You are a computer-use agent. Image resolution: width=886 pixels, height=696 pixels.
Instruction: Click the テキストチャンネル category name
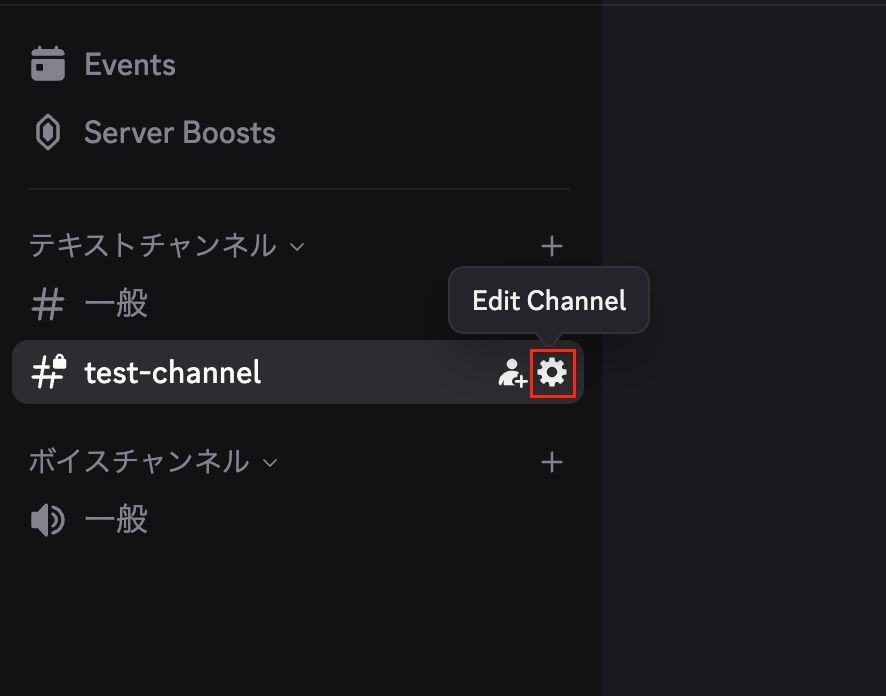152,246
